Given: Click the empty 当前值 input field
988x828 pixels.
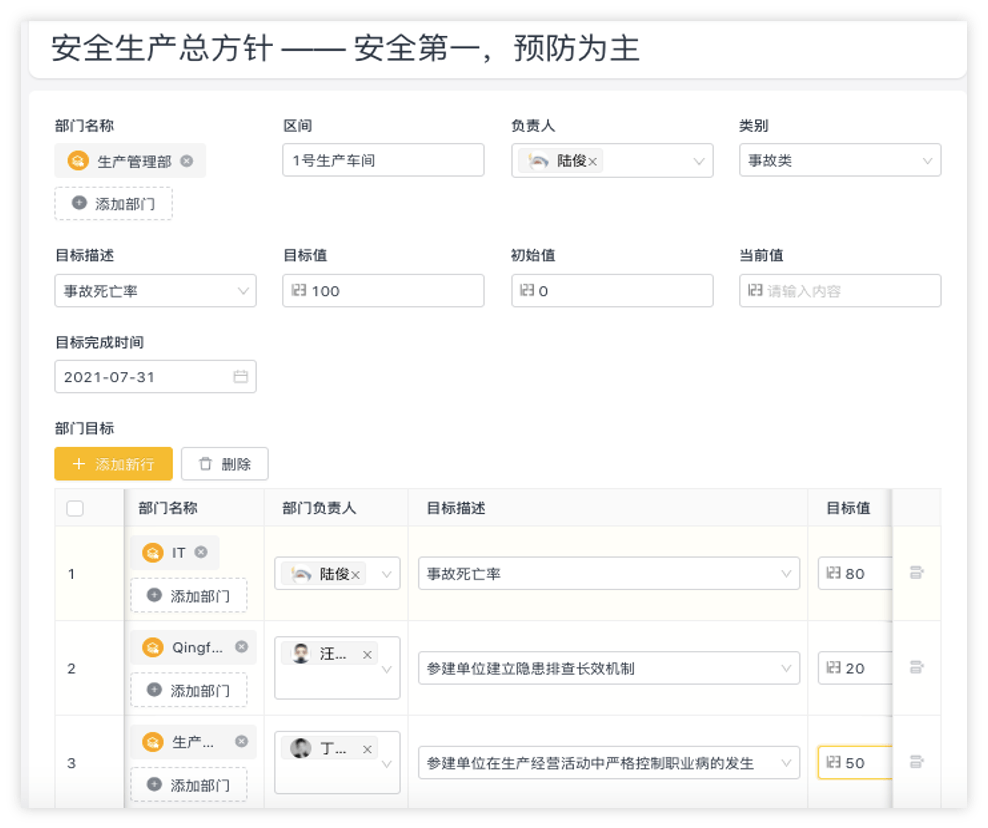Looking at the screenshot, I should click(840, 291).
